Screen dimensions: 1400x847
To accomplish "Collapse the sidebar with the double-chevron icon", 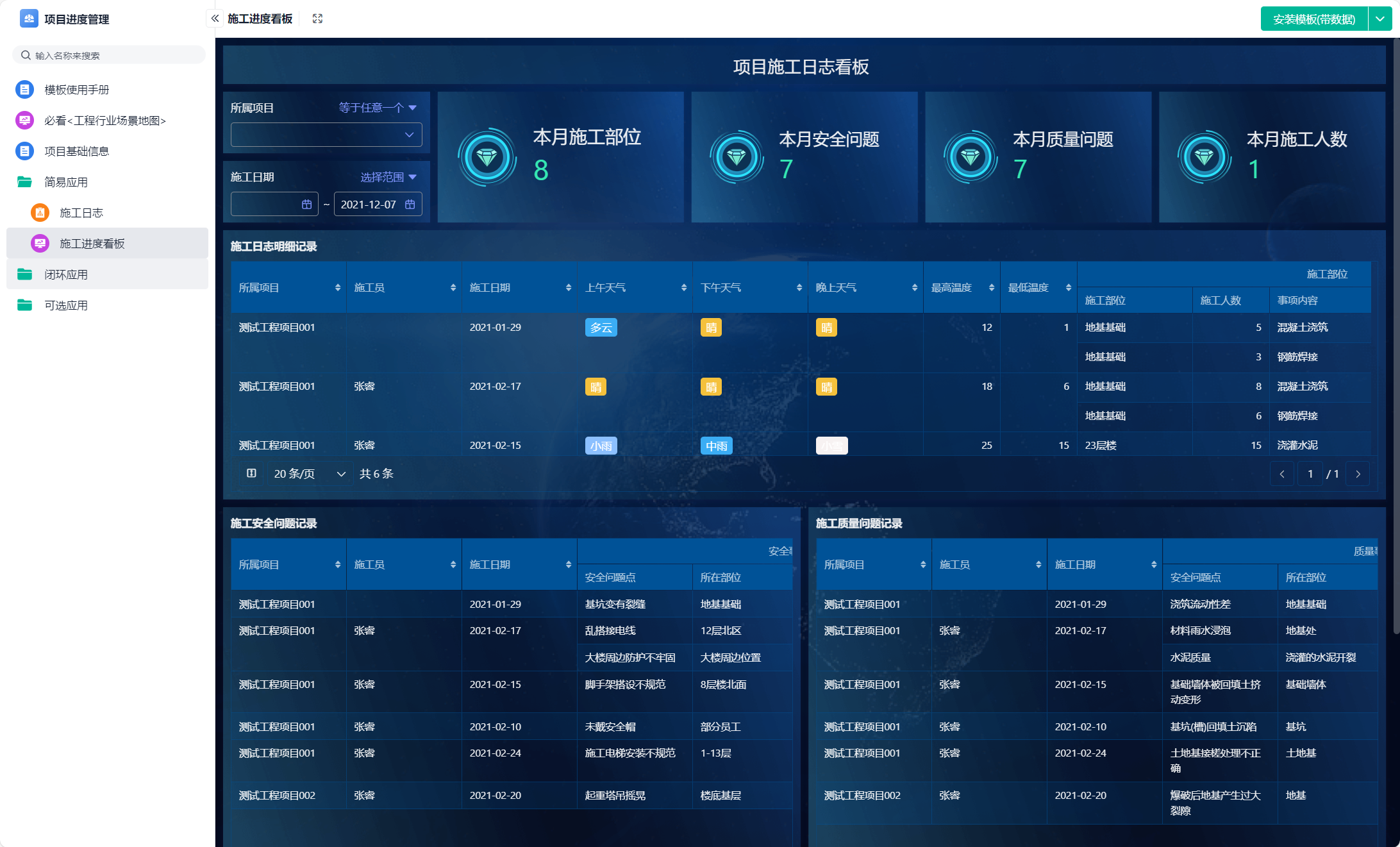I will [215, 19].
